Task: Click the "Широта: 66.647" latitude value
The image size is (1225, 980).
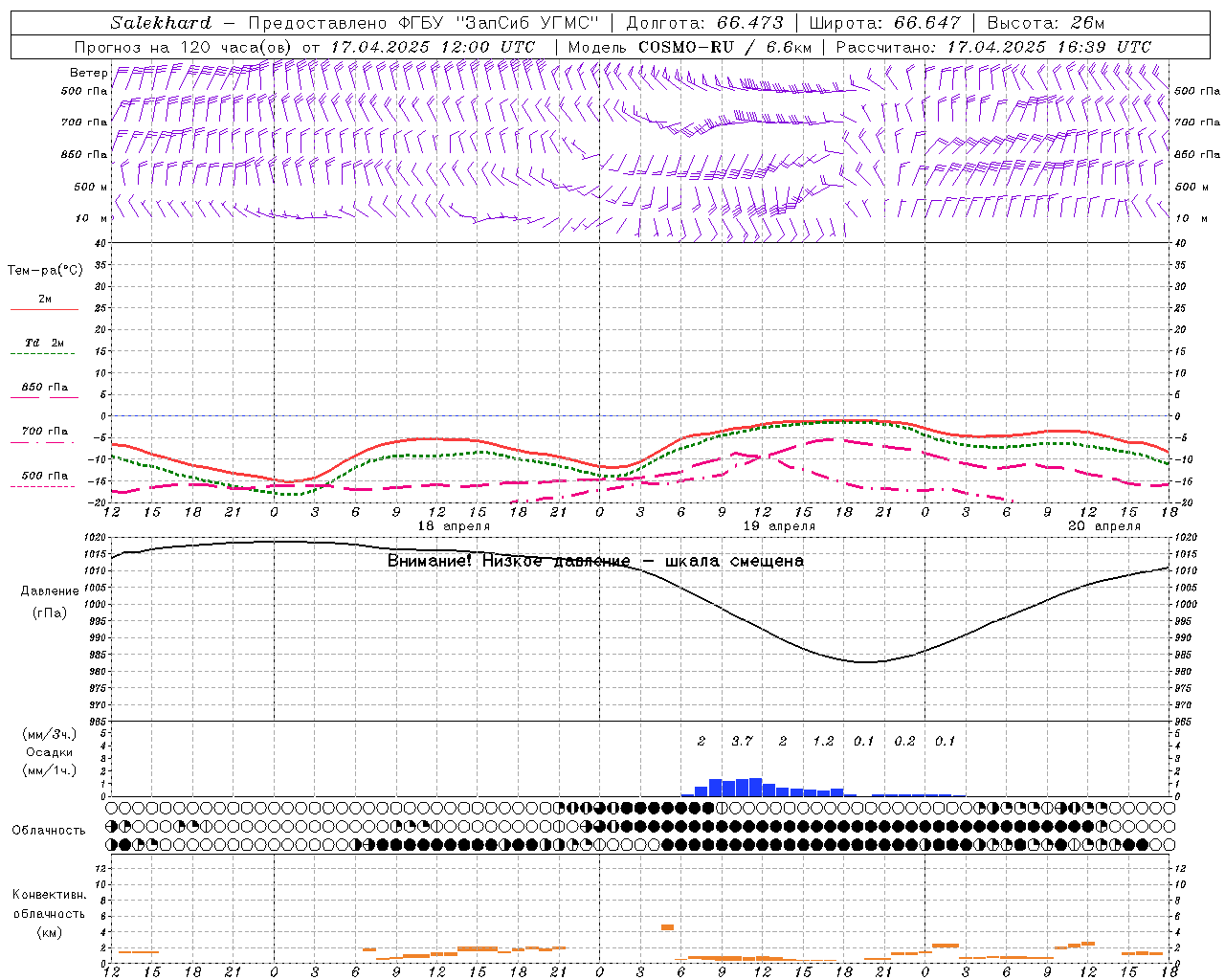Action: coord(885,23)
